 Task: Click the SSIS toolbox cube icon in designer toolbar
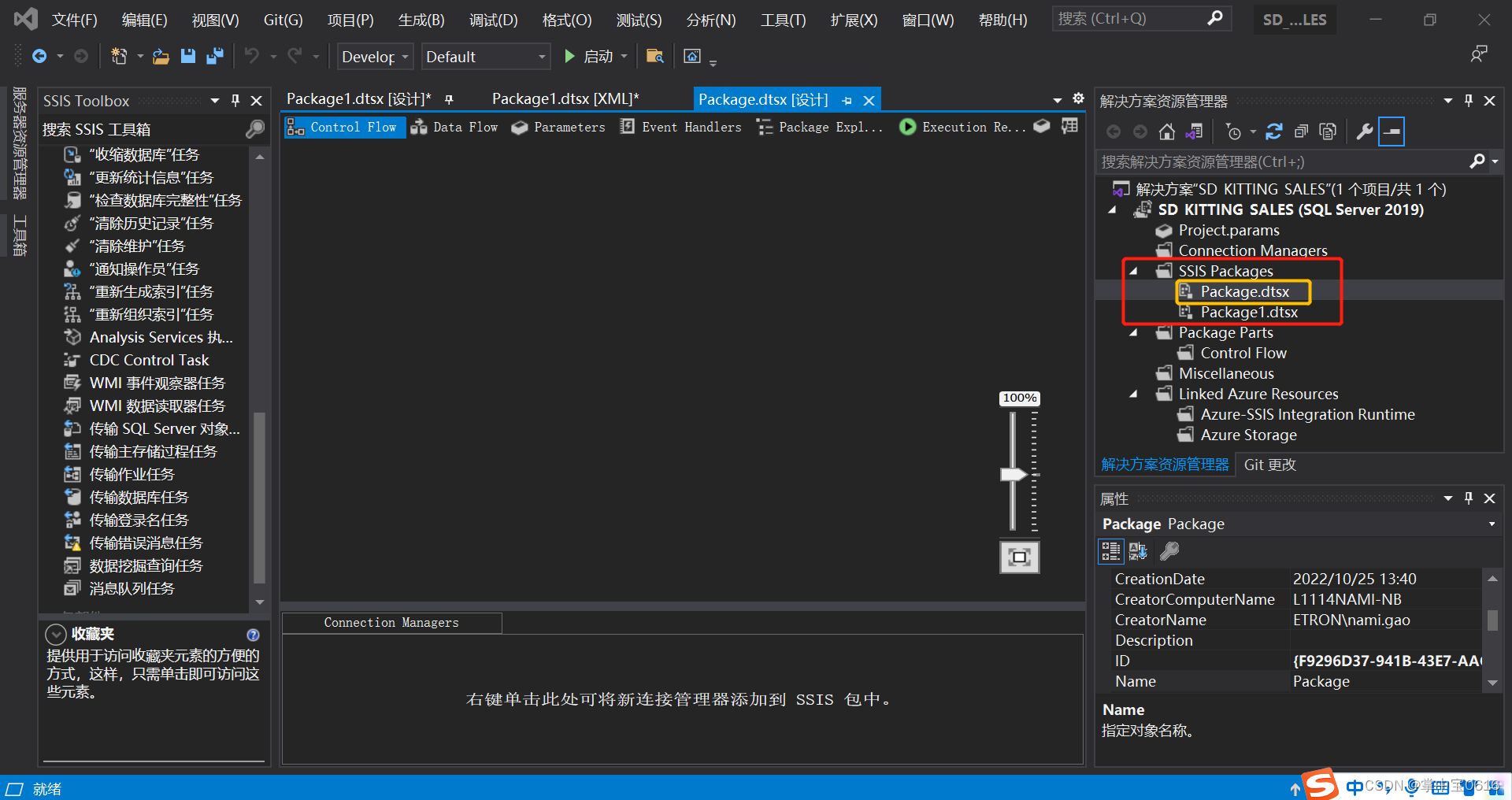coord(1042,126)
